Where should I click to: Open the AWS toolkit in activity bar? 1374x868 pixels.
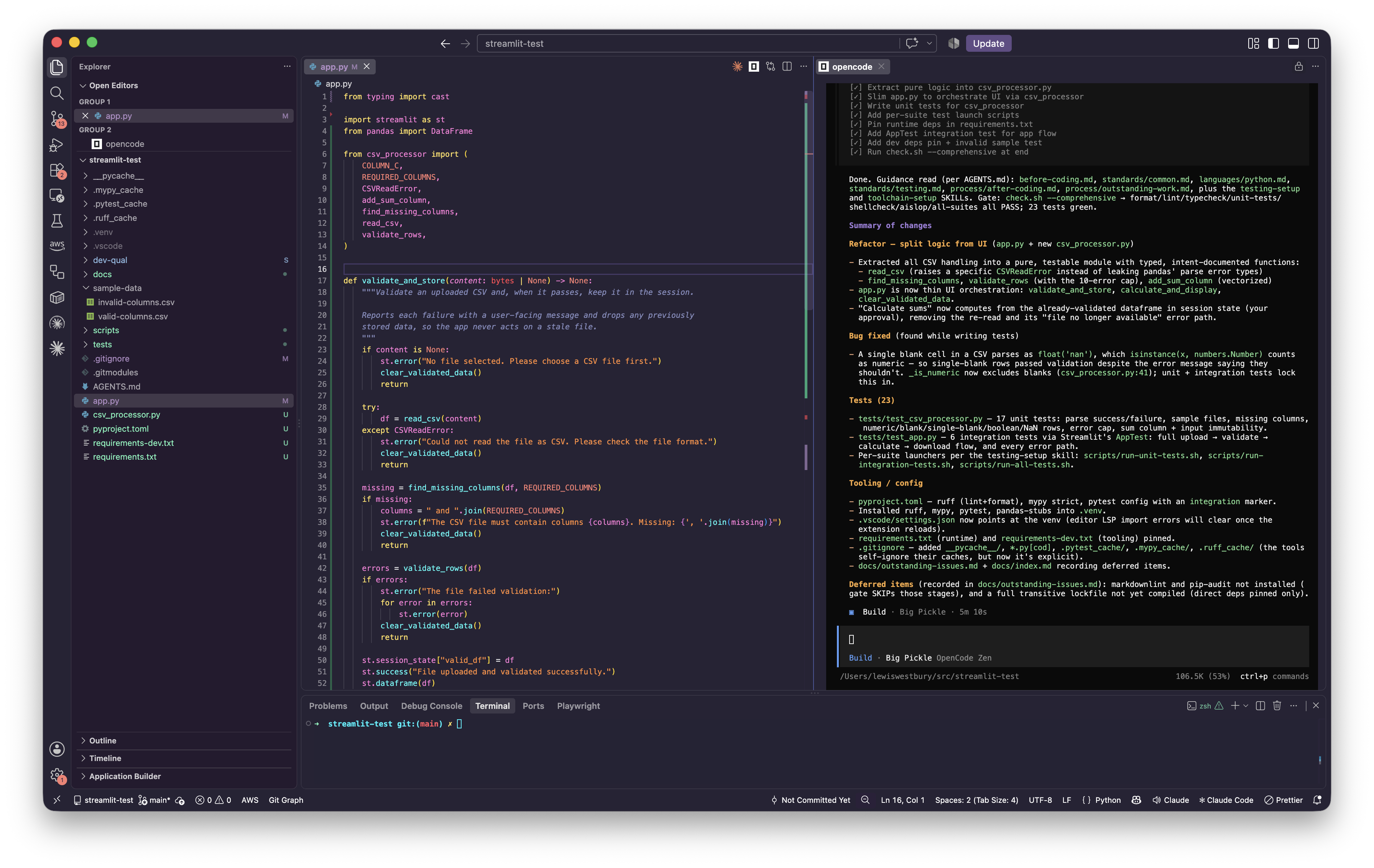(x=56, y=245)
